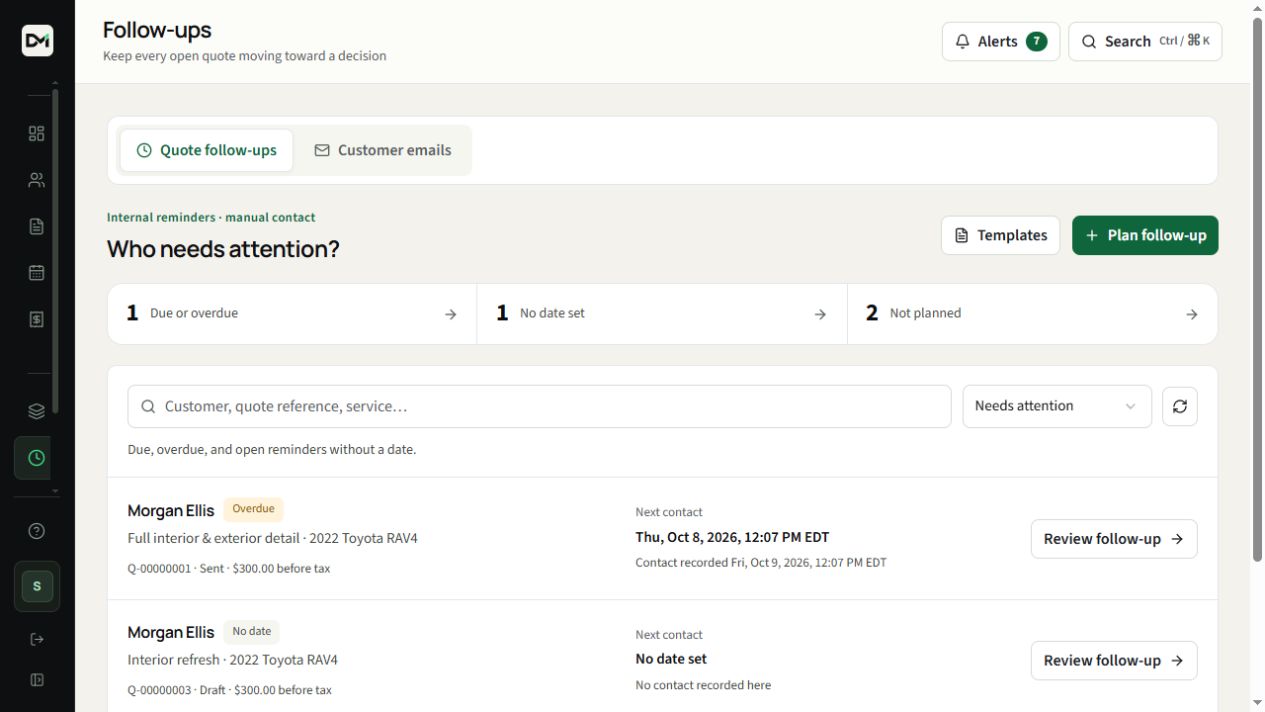Review follow-up for the Overdue Morgan Ellis quote
The image size is (1265, 712).
click(x=1114, y=539)
